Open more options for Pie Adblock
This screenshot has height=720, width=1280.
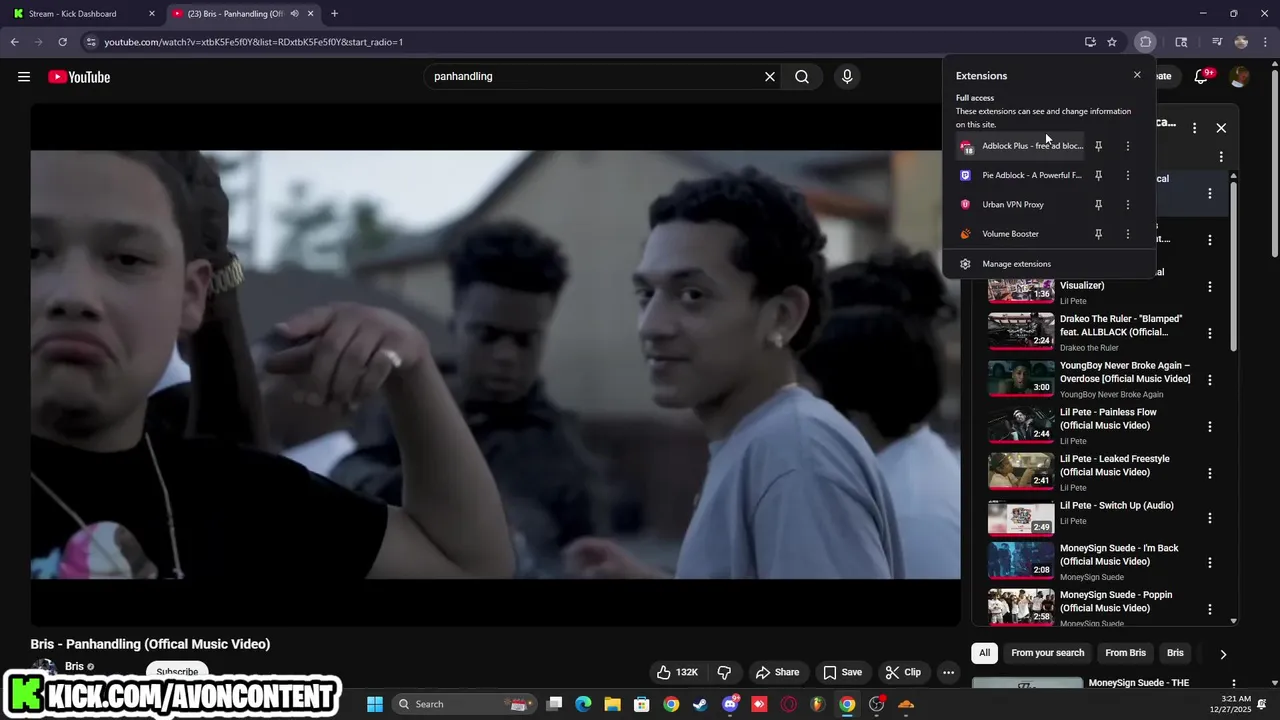pos(1128,175)
